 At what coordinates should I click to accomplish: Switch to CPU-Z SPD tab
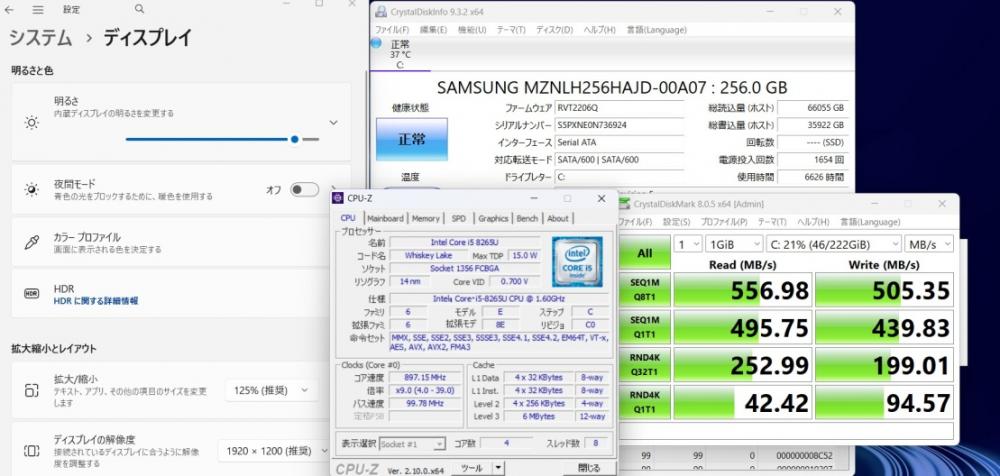[x=459, y=218]
